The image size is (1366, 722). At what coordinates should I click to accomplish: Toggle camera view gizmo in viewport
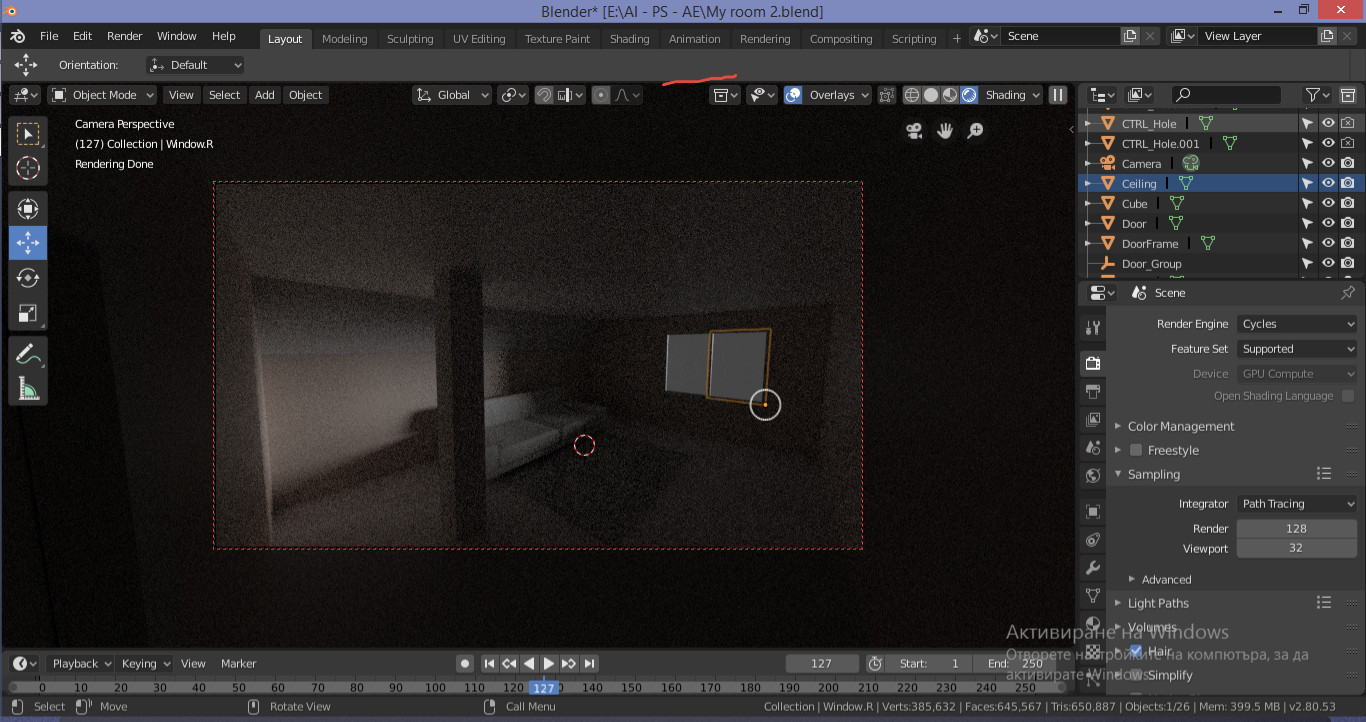(x=914, y=131)
